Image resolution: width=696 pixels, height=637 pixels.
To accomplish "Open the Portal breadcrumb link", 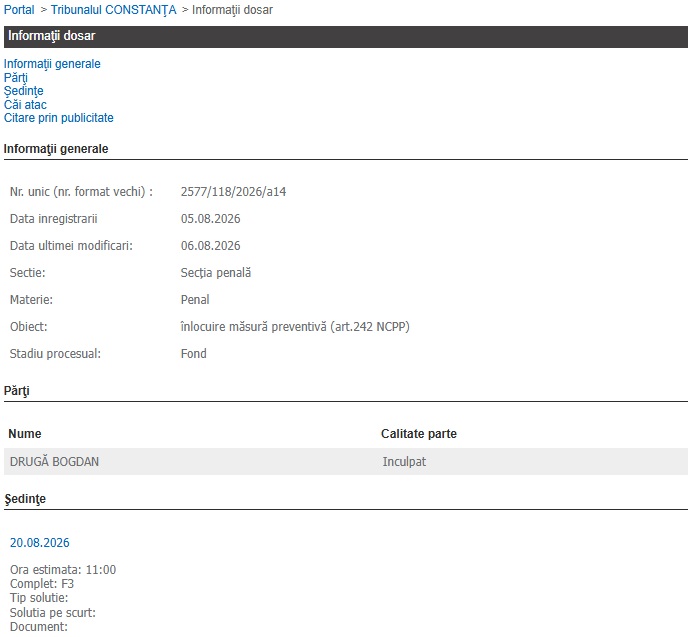I will 19,10.
